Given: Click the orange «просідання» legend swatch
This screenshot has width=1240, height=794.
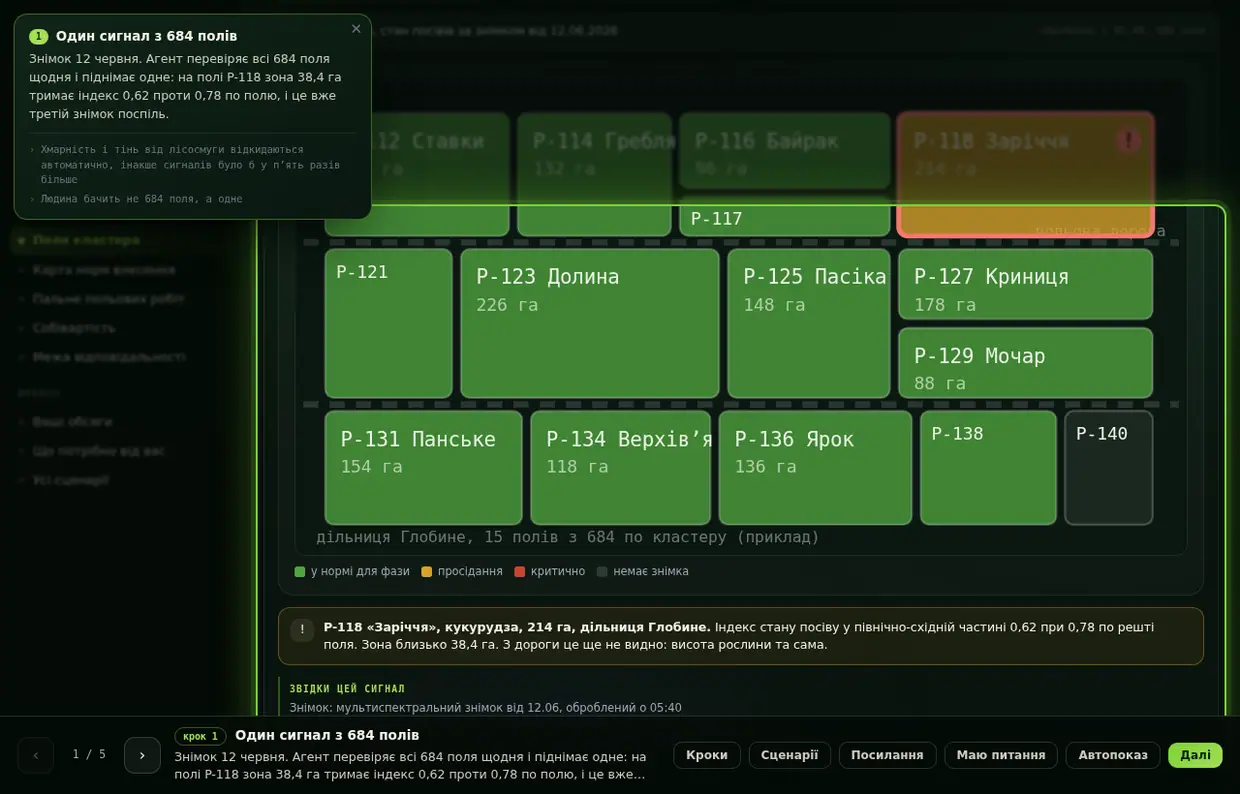Looking at the screenshot, I should coord(427,572).
